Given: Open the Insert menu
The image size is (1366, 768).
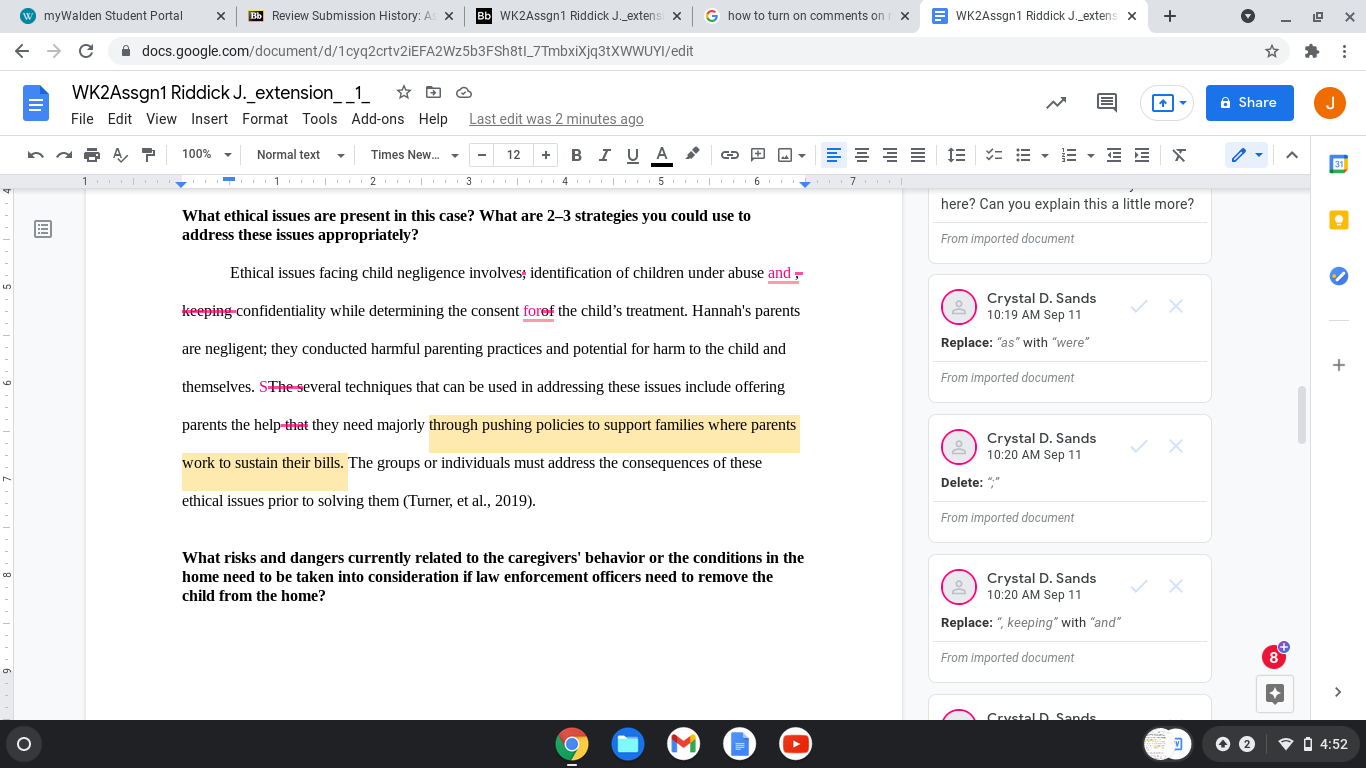Looking at the screenshot, I should point(210,119).
